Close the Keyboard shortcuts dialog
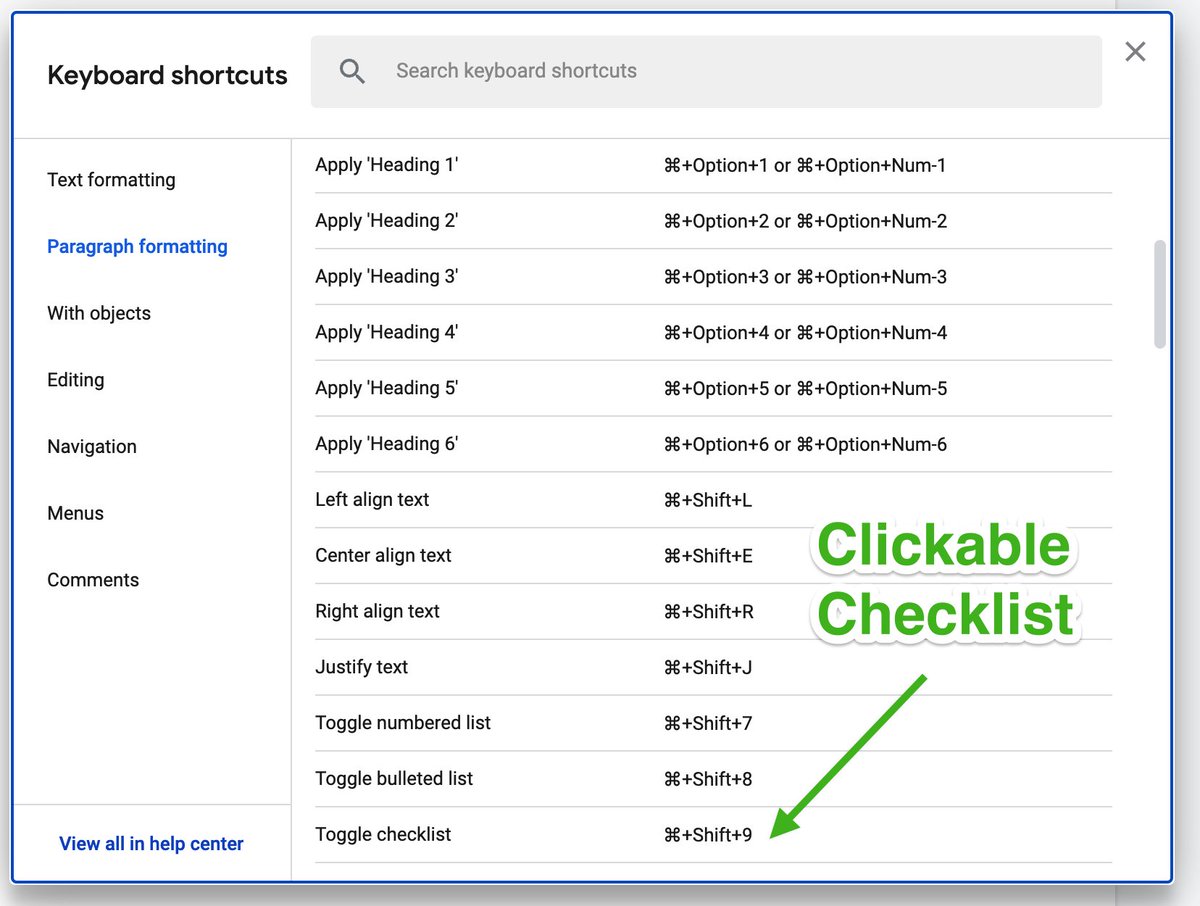 [1135, 51]
